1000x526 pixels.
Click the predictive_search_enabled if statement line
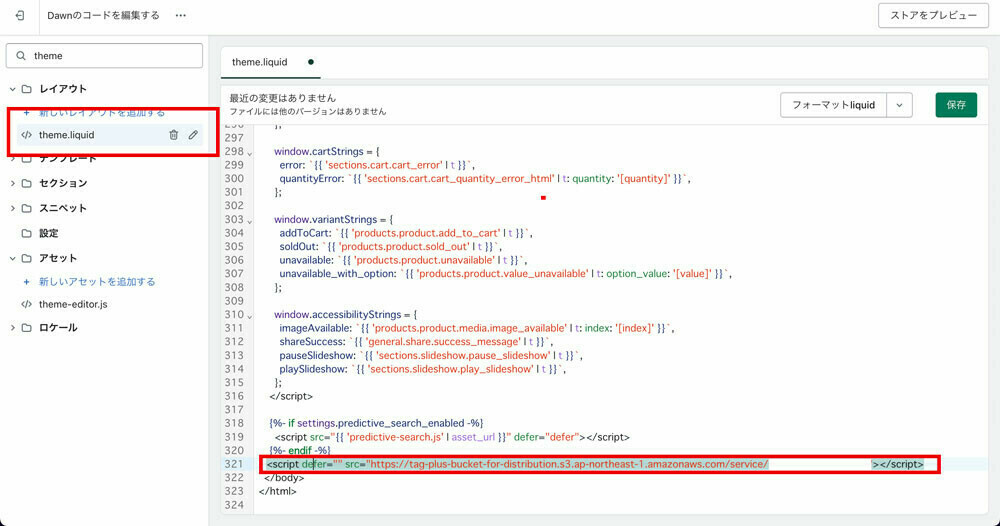[x=376, y=423]
